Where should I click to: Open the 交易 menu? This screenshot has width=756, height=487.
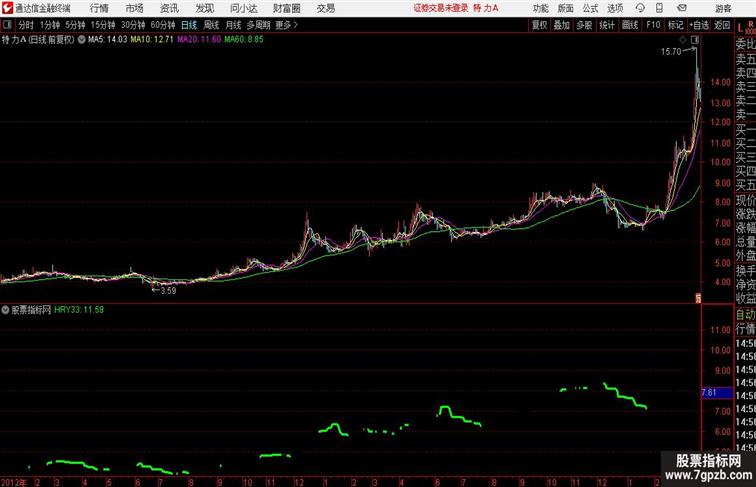pos(326,8)
